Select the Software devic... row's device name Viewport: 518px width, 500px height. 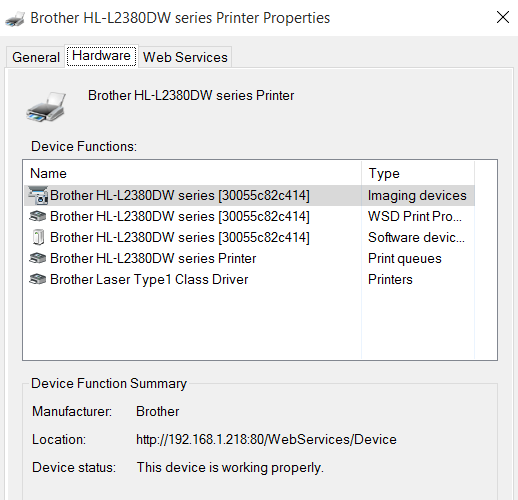click(x=180, y=237)
